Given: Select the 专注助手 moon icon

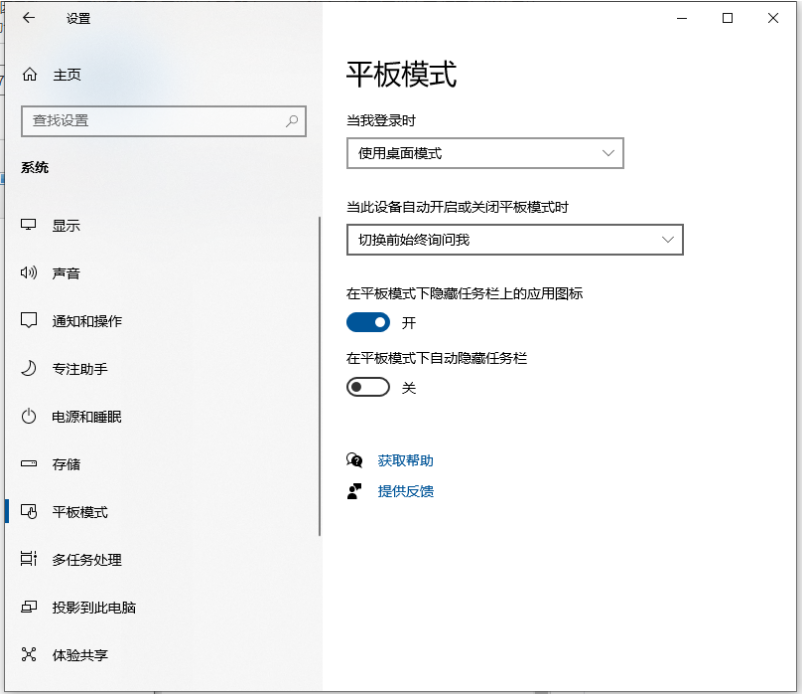Looking at the screenshot, I should [x=30, y=369].
